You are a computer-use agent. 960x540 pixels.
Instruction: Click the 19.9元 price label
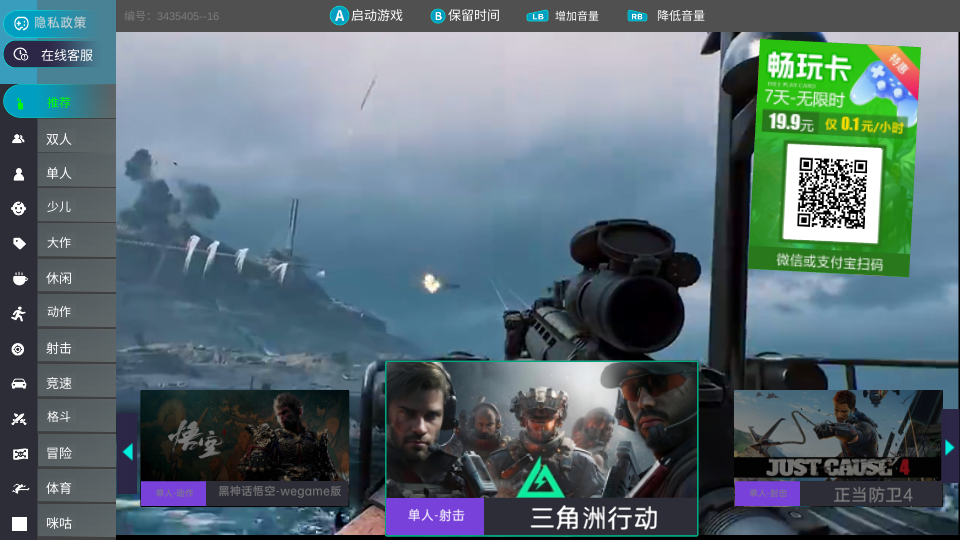tap(791, 122)
